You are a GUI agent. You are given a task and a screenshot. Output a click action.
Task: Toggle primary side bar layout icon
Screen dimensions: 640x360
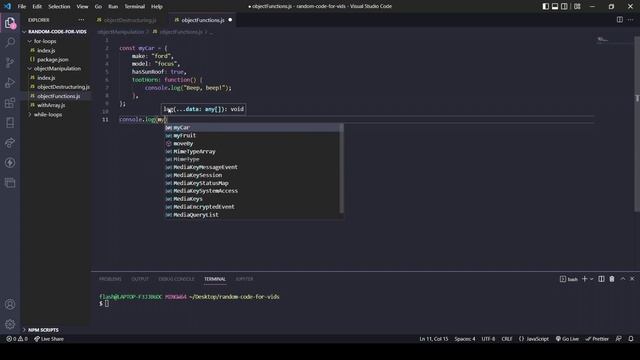tap(546, 7)
